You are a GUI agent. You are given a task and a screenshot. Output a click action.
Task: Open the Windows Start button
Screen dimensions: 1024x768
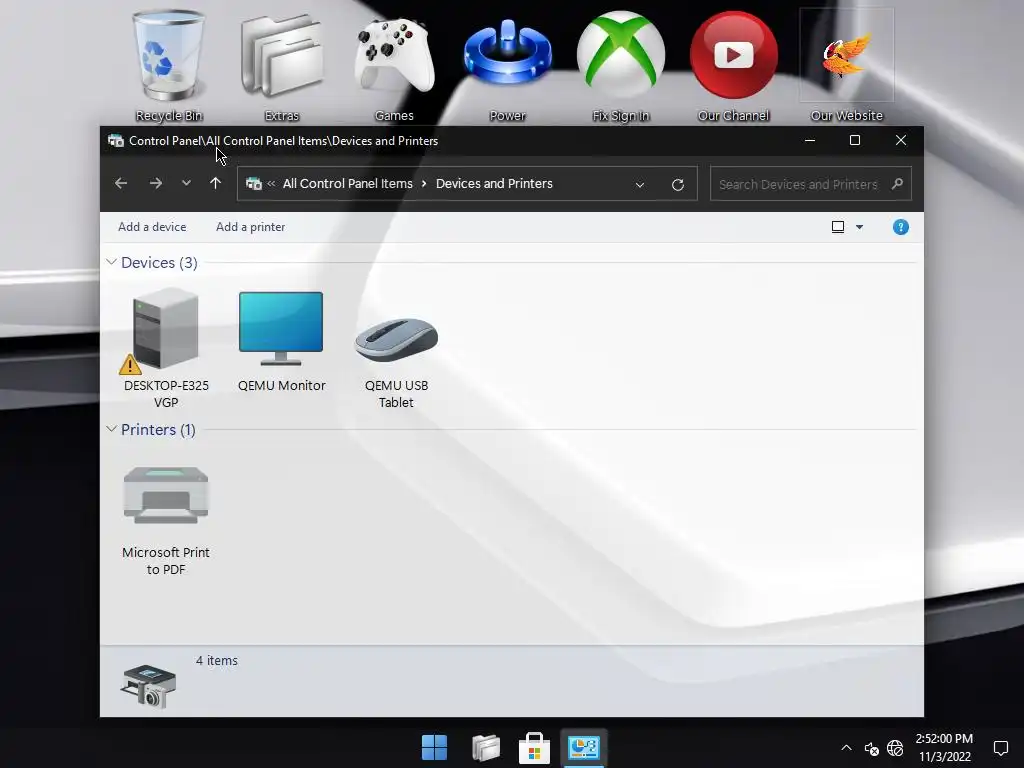[434, 748]
